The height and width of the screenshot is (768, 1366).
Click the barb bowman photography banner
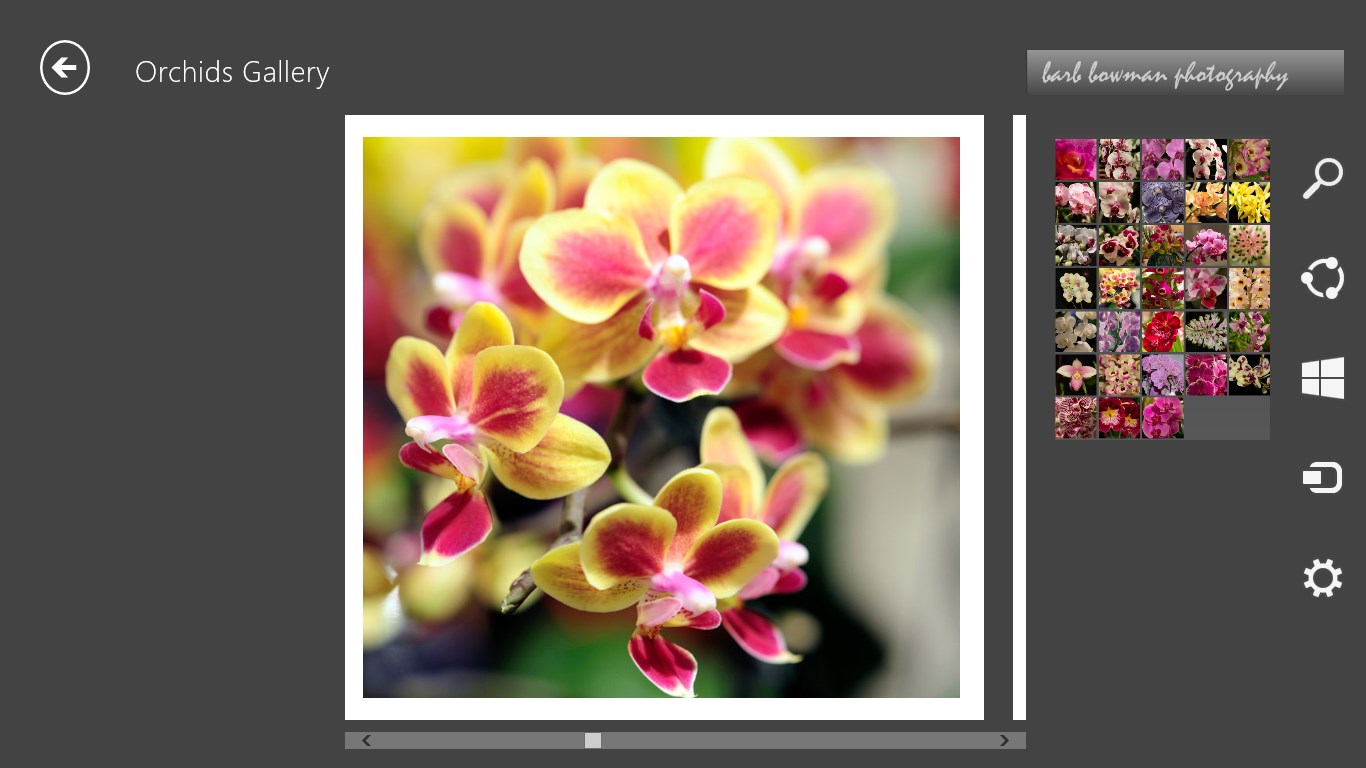click(1185, 73)
